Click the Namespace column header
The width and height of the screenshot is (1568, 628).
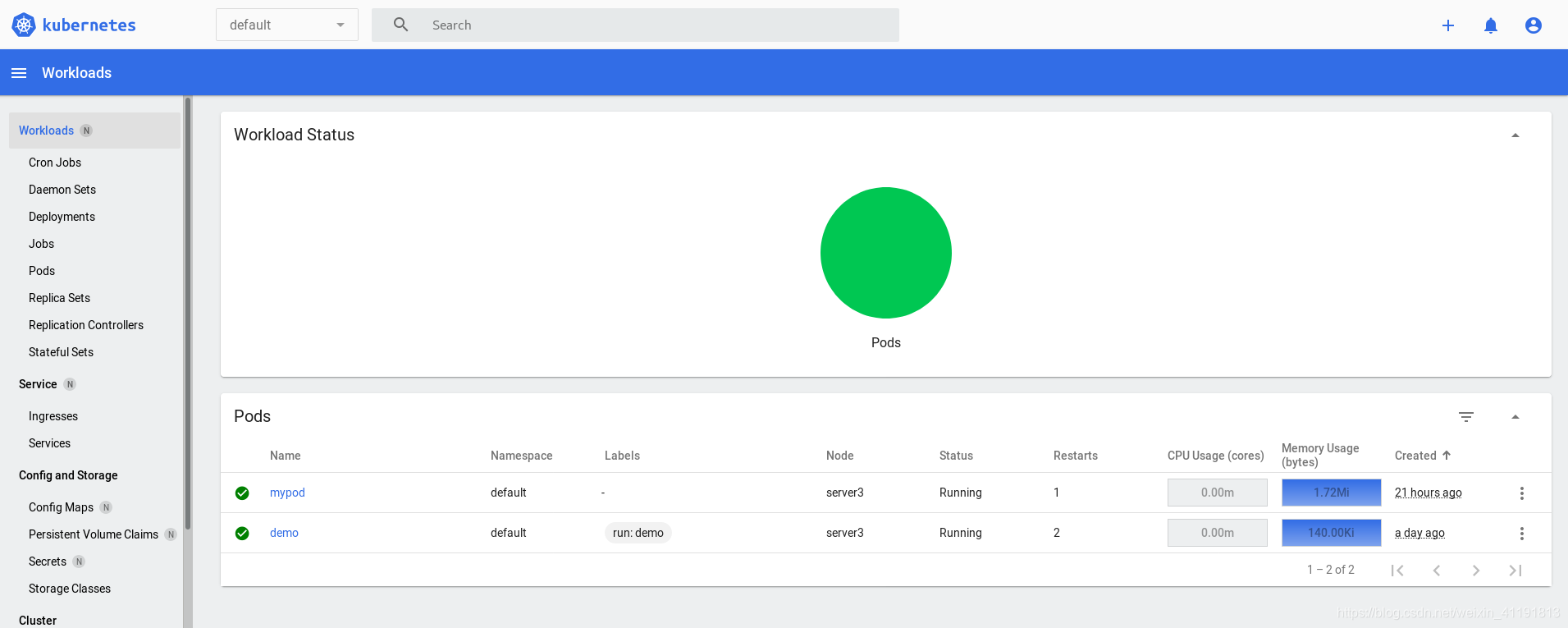click(x=522, y=456)
